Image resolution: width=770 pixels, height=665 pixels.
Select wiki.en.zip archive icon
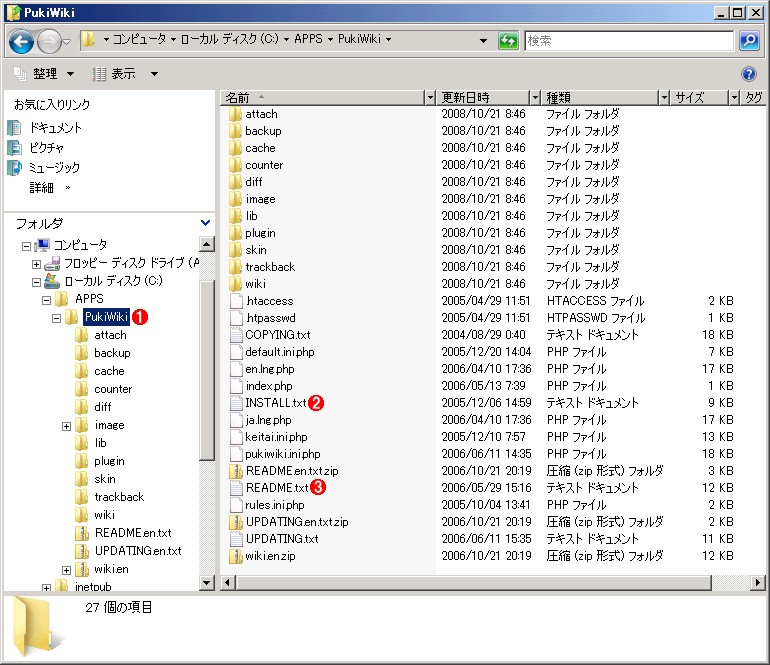(x=236, y=555)
